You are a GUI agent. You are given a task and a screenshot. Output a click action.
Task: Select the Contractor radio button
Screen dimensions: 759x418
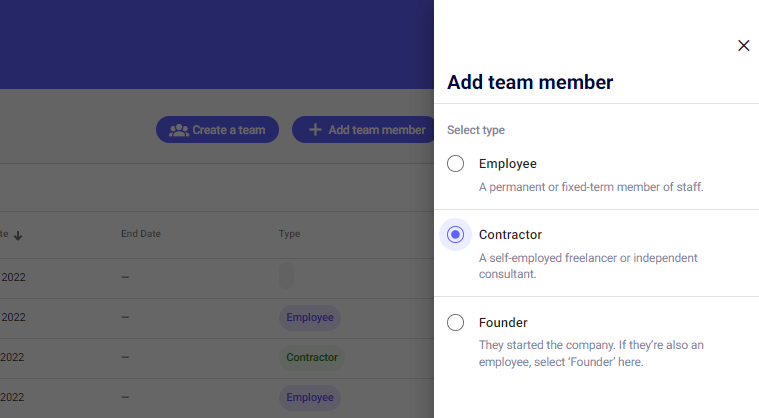[x=456, y=235]
